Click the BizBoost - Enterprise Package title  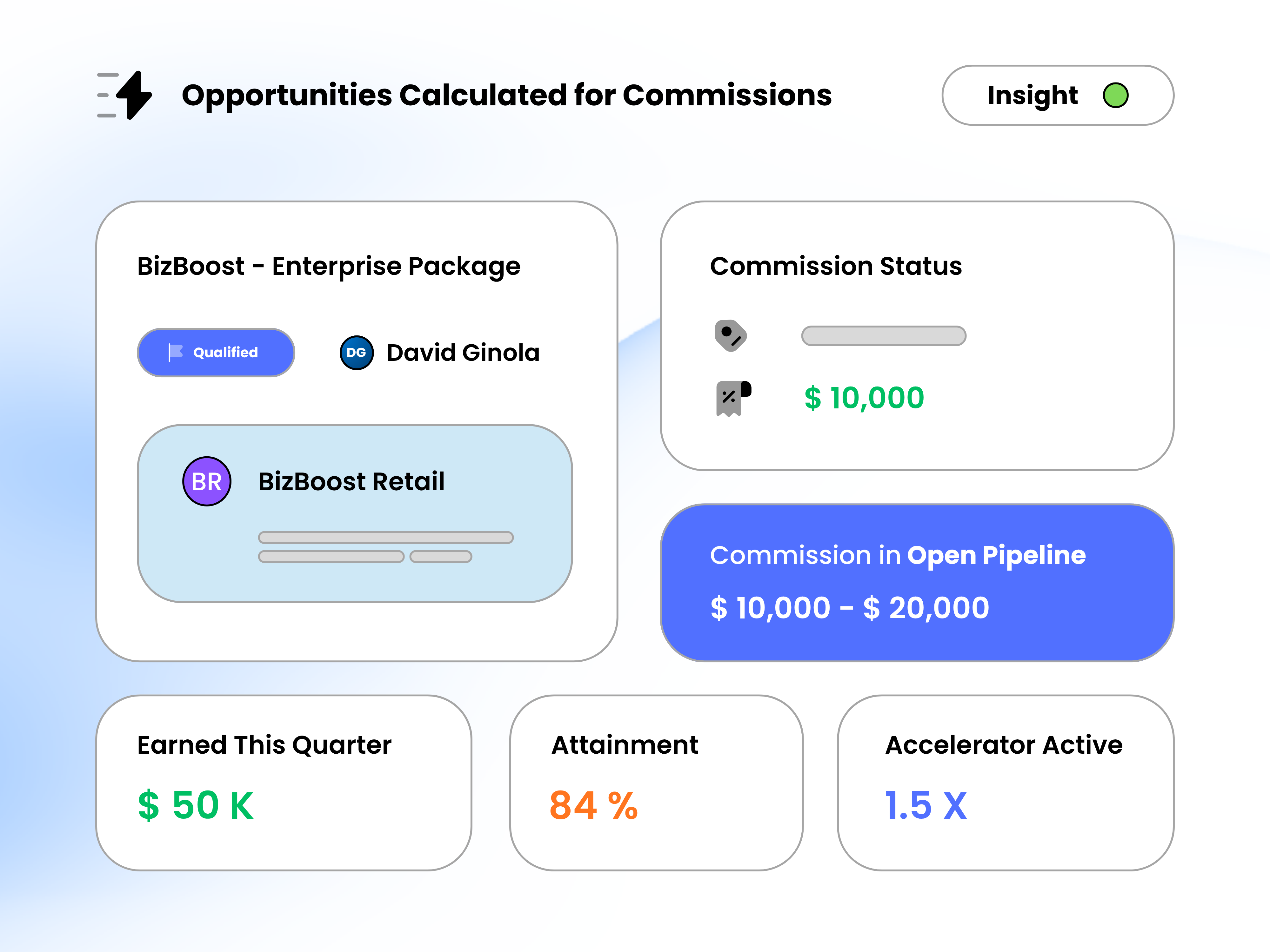(x=328, y=266)
